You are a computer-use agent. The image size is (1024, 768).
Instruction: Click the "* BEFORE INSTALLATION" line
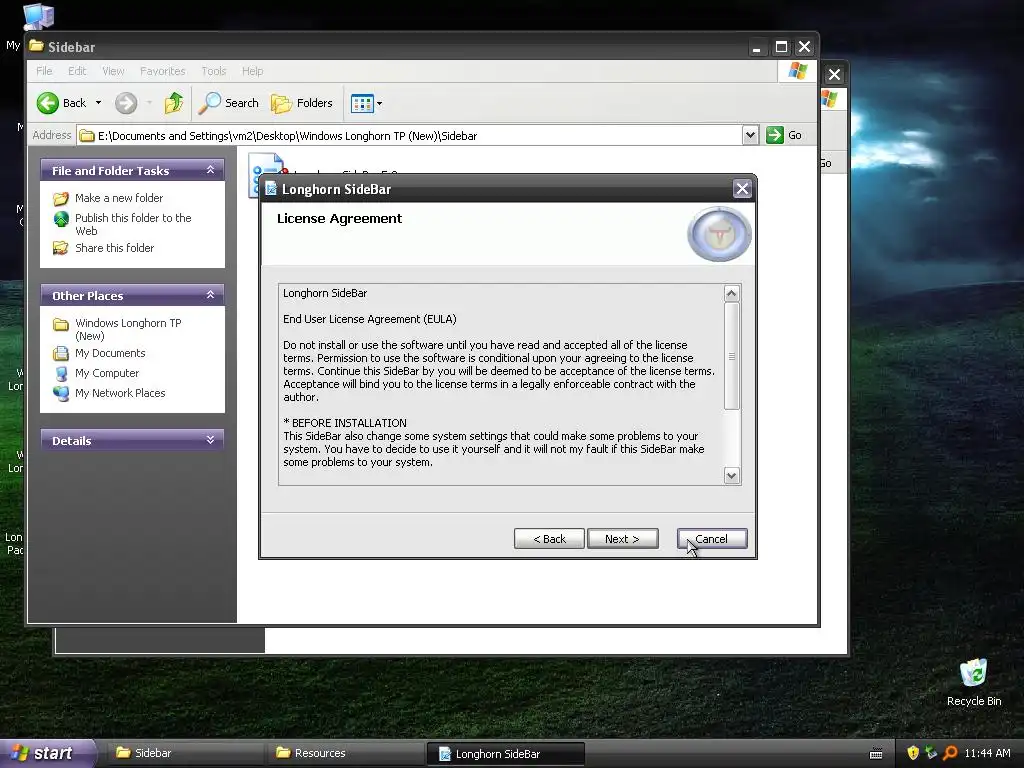[345, 423]
